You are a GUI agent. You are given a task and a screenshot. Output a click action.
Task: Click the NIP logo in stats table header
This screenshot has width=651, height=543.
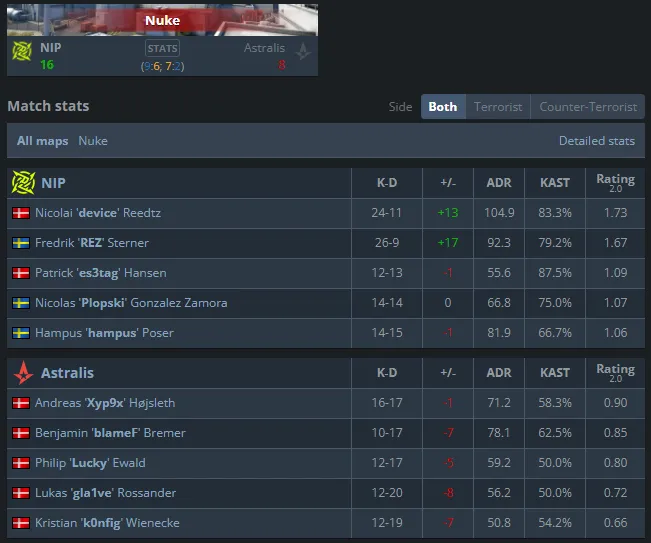pos(24,183)
